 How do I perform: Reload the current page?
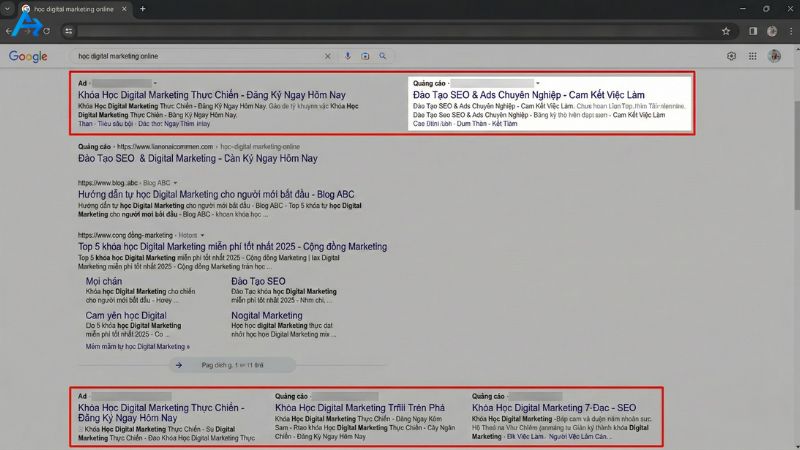click(x=46, y=31)
